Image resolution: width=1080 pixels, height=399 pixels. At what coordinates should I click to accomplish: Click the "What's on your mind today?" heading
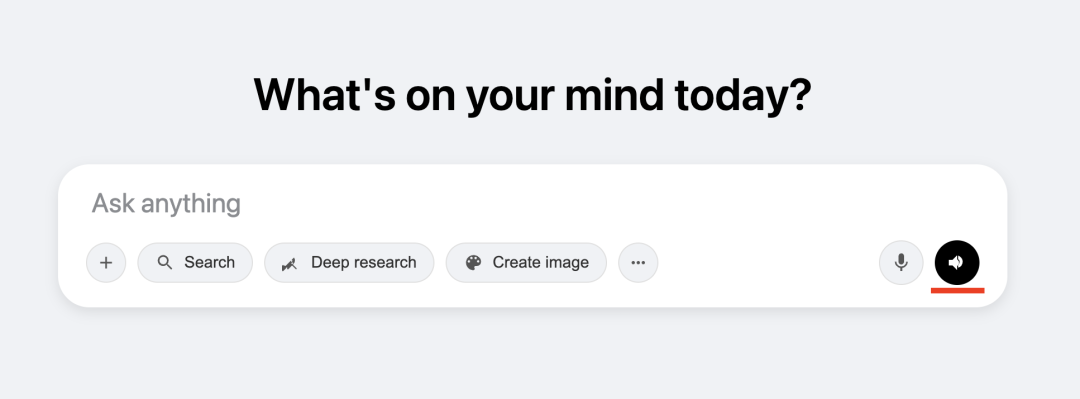(533, 94)
